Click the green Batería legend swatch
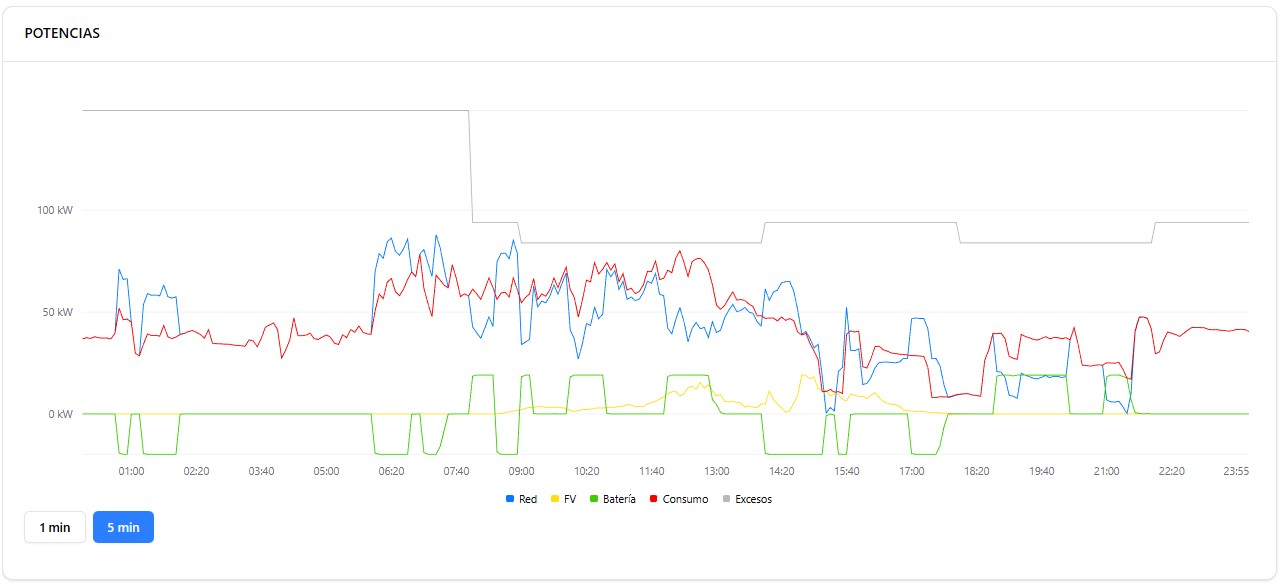Viewport: 1280px width, 584px height. pyautogui.click(x=594, y=499)
